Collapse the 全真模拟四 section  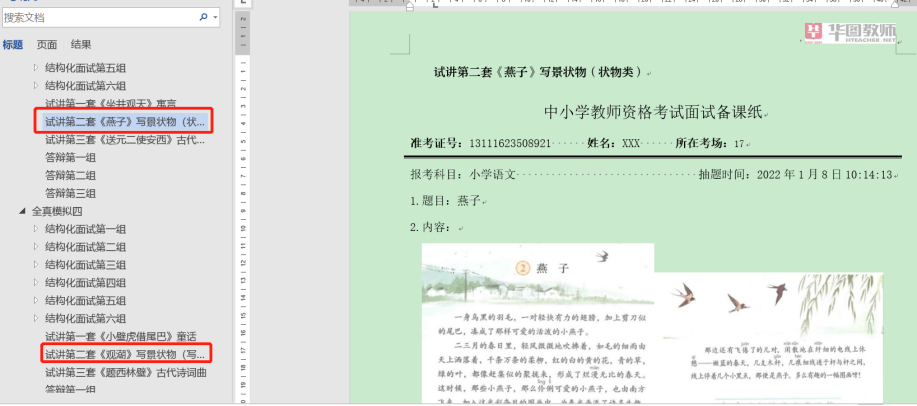pos(23,212)
